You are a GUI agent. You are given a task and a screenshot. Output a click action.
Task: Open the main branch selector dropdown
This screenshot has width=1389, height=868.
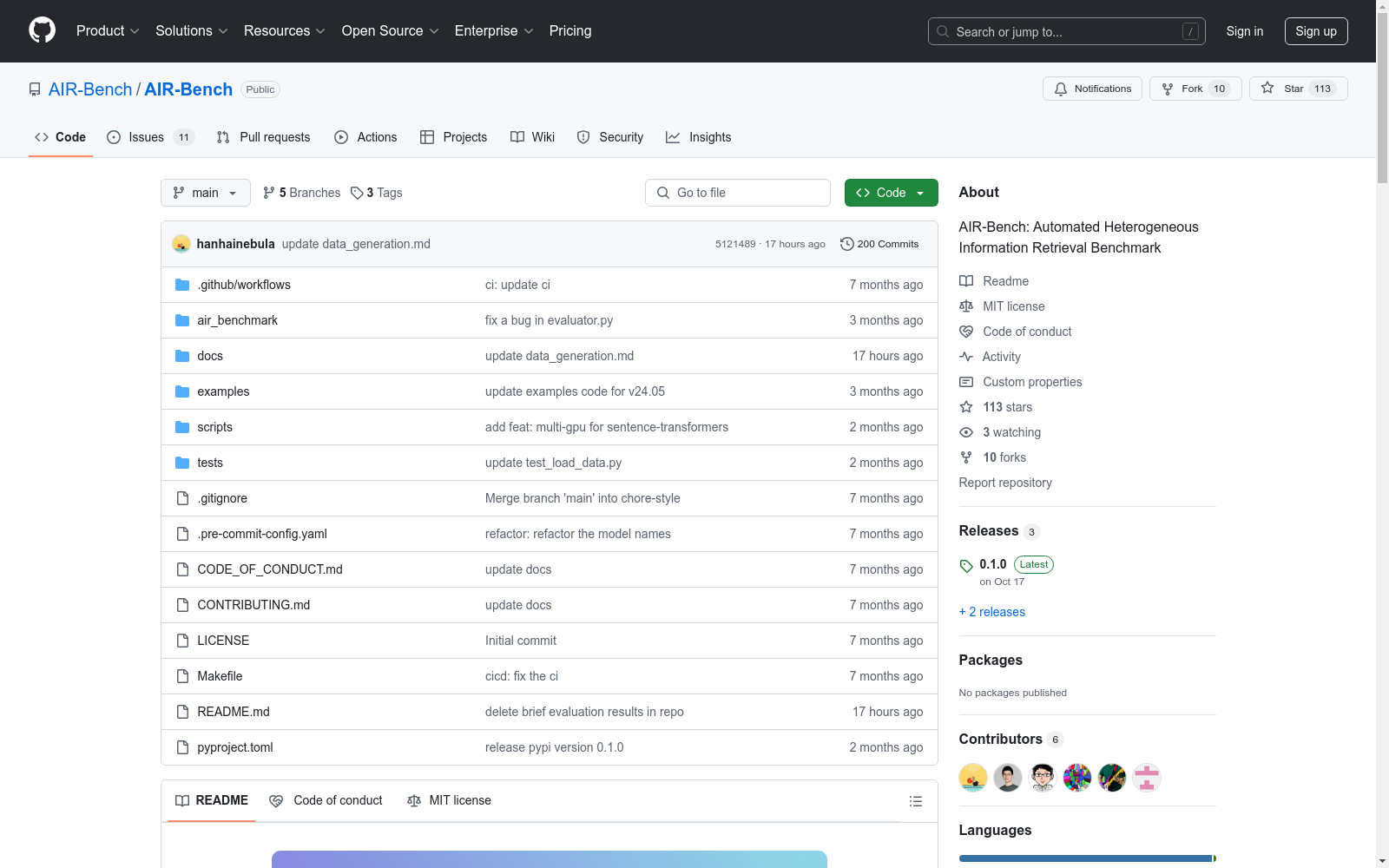click(206, 193)
